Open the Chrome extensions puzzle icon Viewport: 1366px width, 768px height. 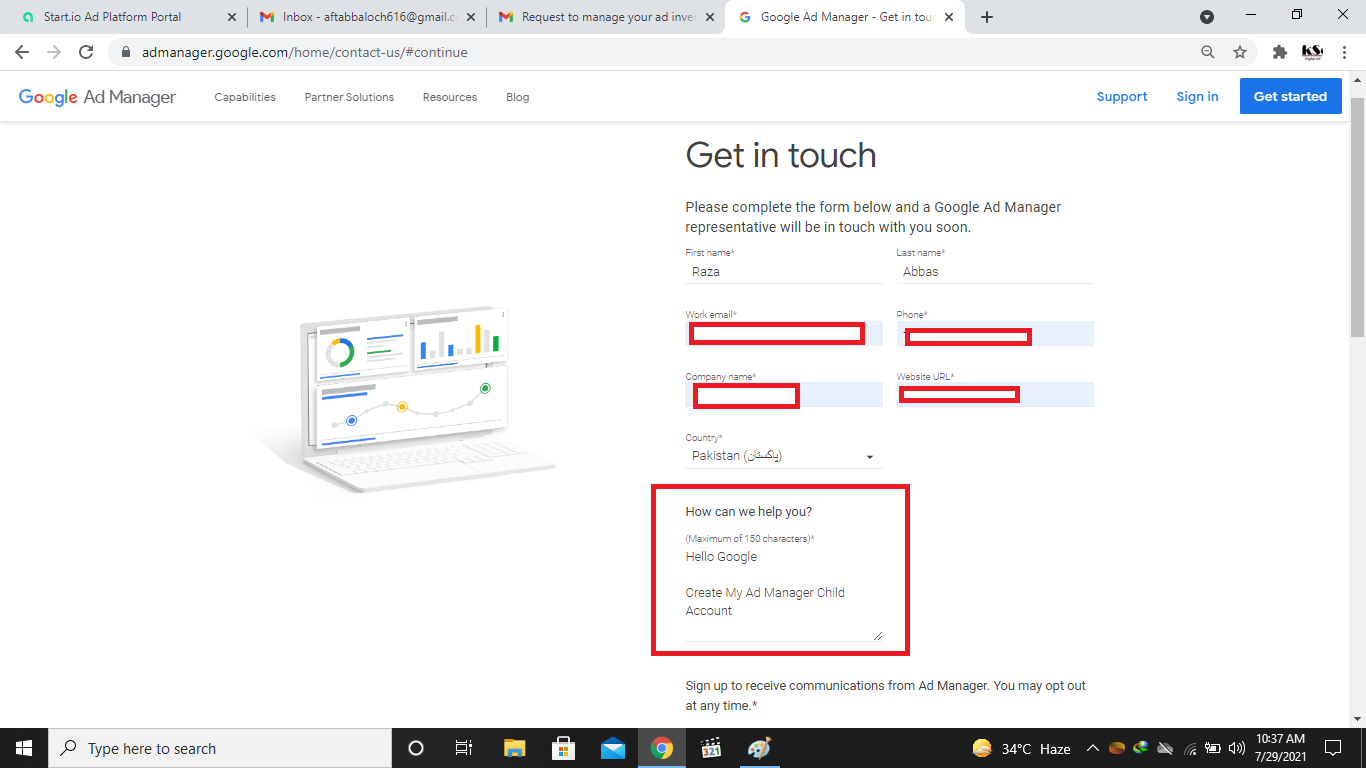(1279, 52)
